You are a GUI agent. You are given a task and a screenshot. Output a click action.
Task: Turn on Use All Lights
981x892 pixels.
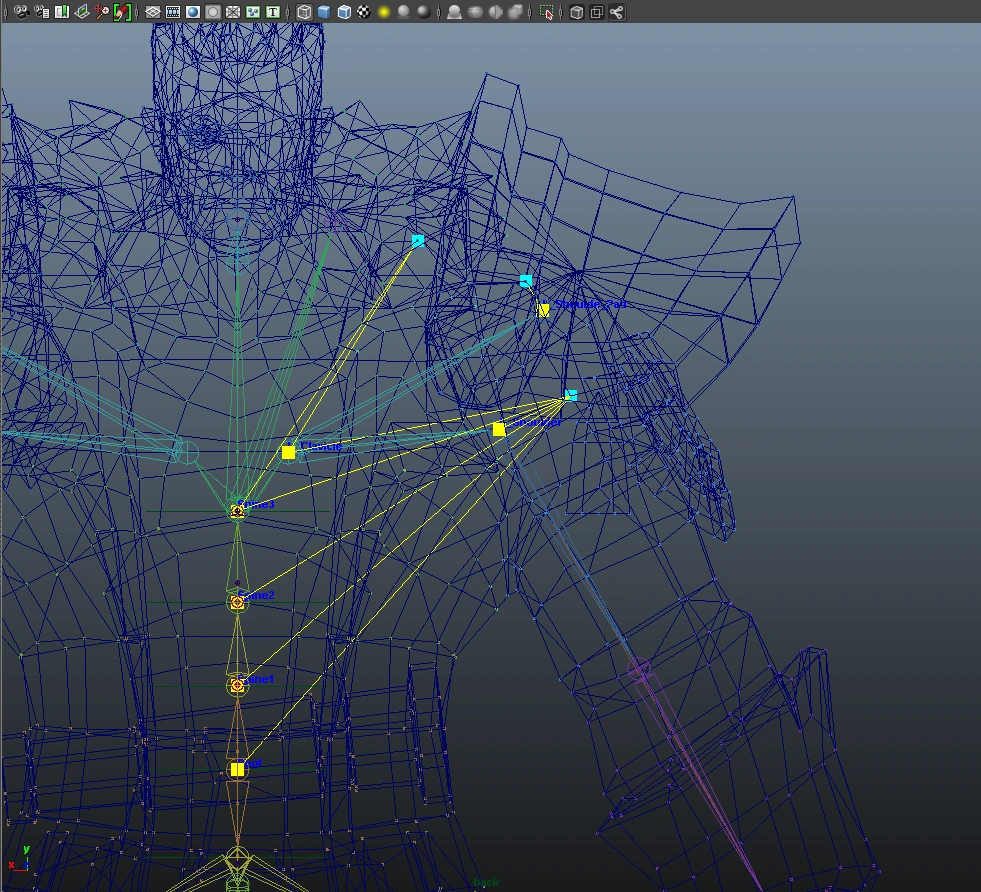pos(384,12)
